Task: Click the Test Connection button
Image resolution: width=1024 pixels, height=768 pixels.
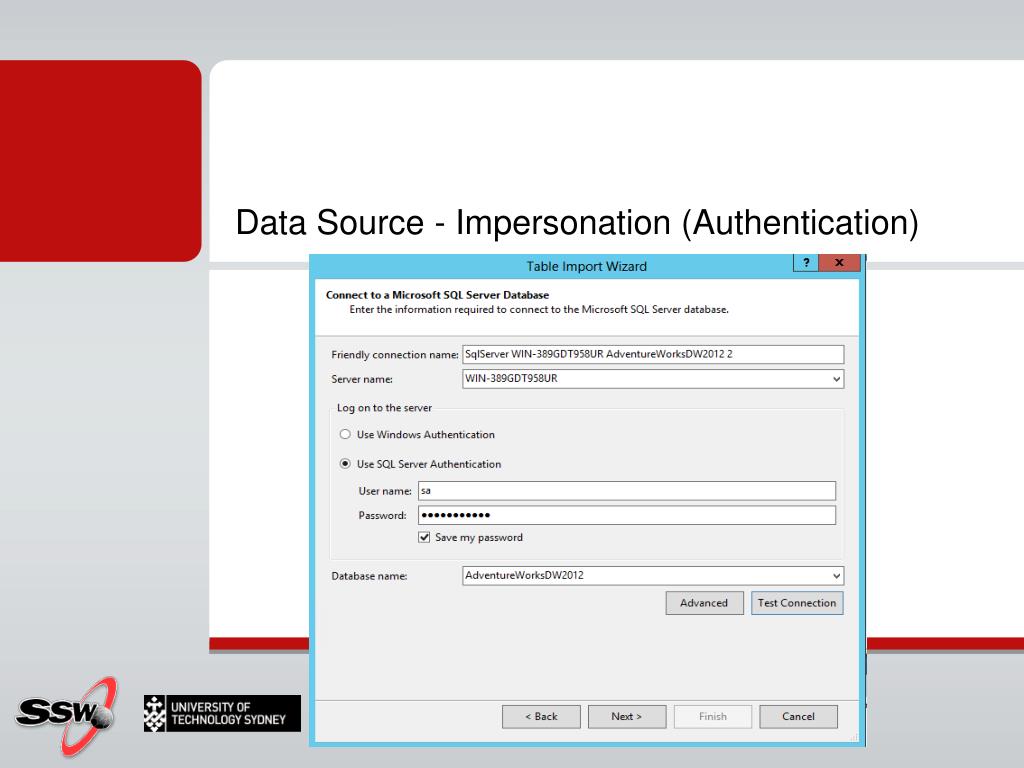Action: point(797,603)
